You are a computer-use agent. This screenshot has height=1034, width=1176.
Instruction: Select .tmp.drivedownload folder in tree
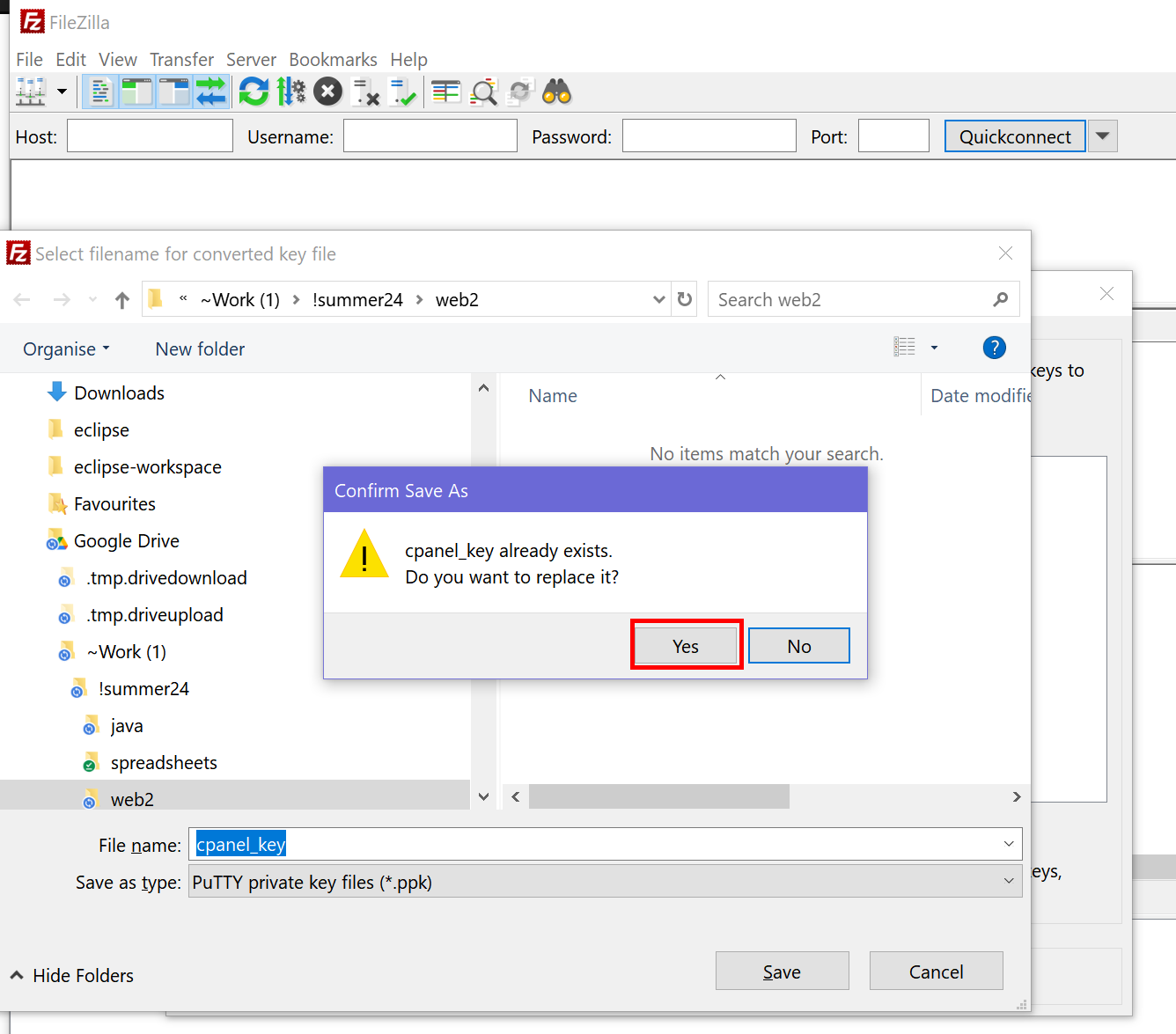[x=166, y=577]
